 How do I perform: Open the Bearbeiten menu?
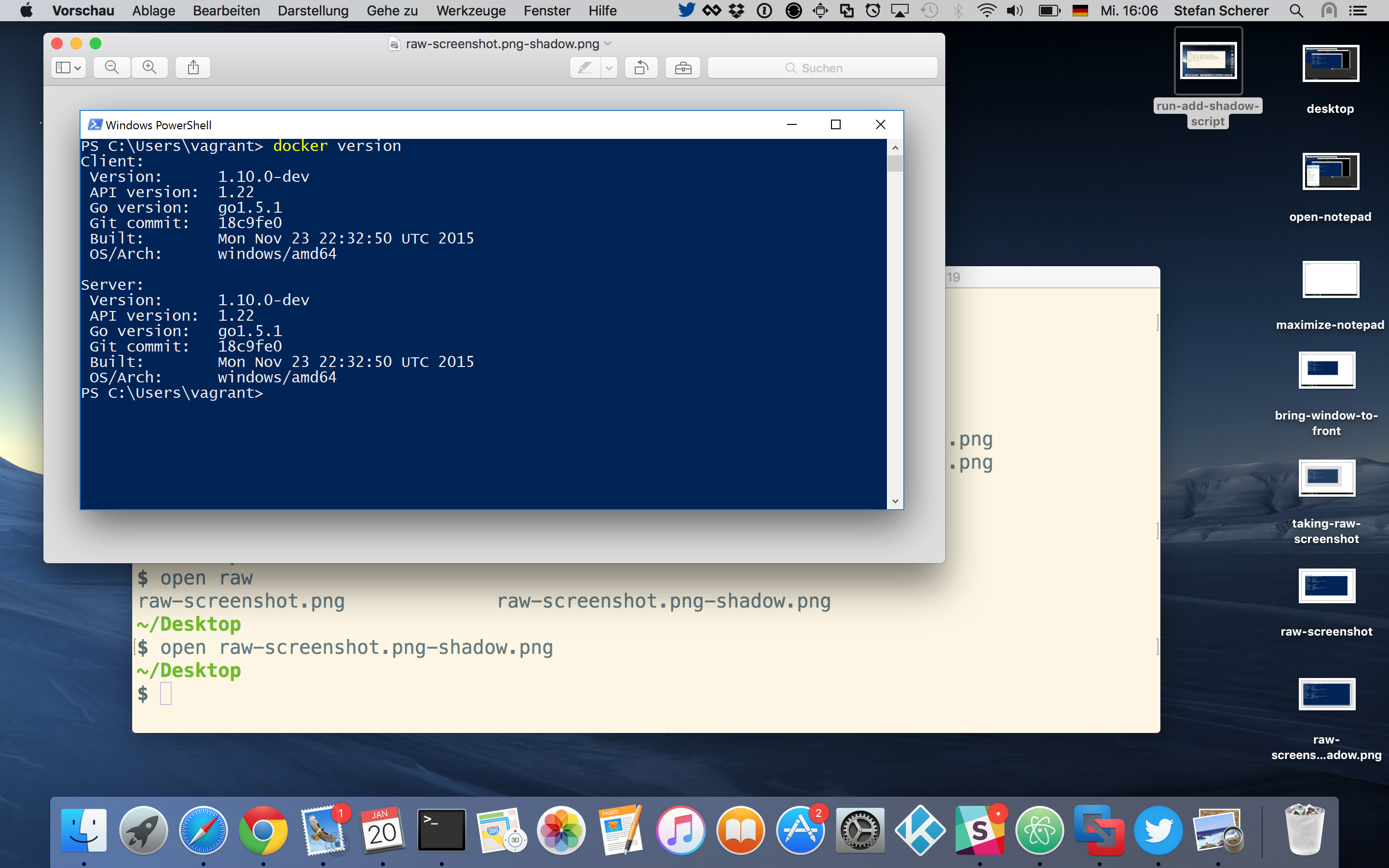pyautogui.click(x=226, y=10)
